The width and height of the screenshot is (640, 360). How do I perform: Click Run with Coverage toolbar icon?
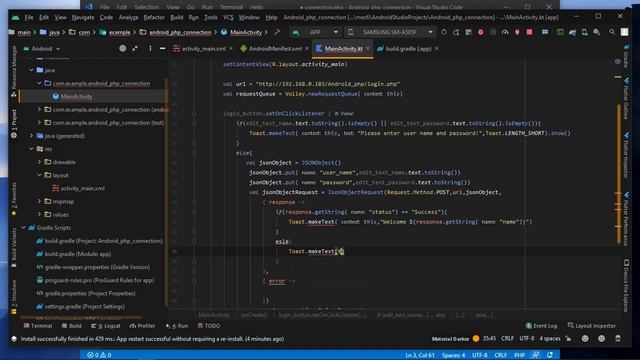pos(493,32)
